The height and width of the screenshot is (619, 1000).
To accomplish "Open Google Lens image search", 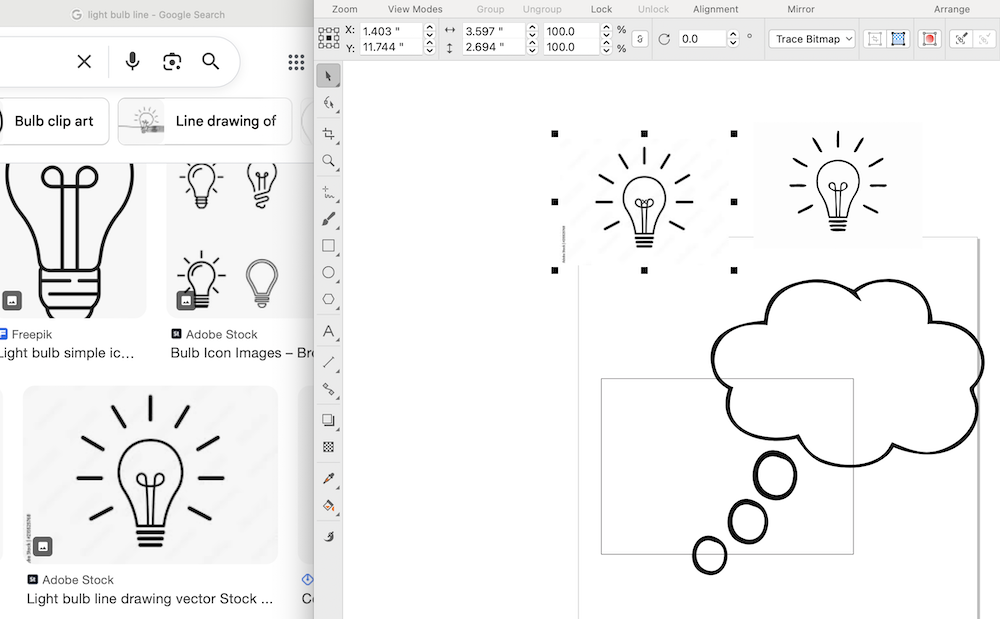I will pyautogui.click(x=171, y=61).
